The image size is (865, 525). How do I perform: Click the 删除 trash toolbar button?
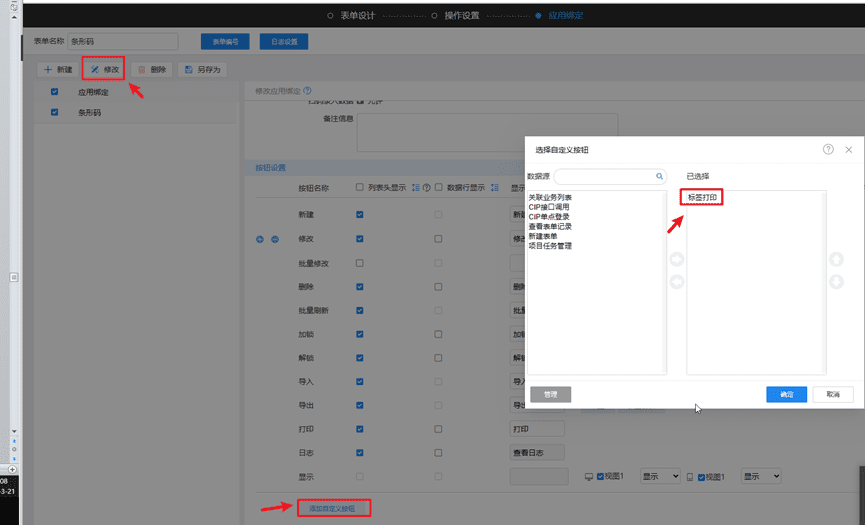152,69
